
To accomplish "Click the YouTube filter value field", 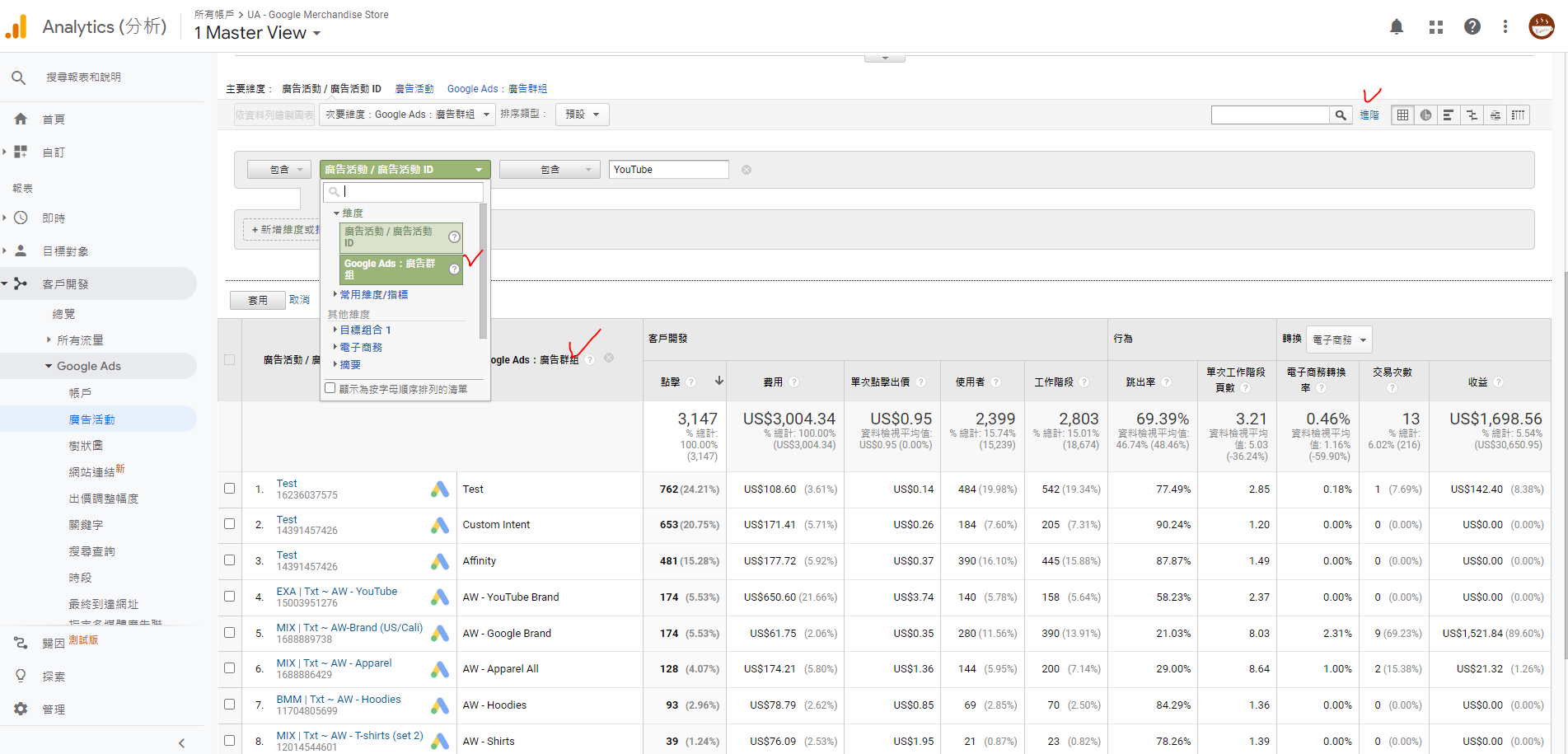I will [x=669, y=170].
